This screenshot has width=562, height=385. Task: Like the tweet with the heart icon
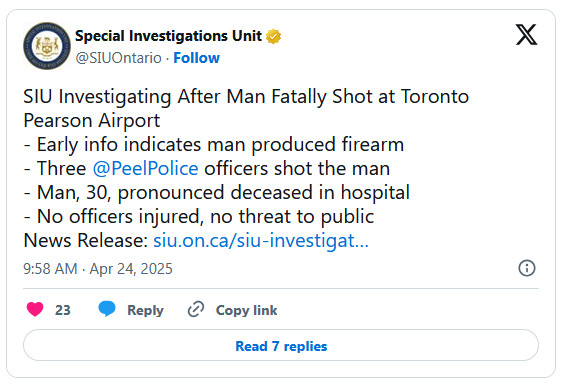click(35, 309)
